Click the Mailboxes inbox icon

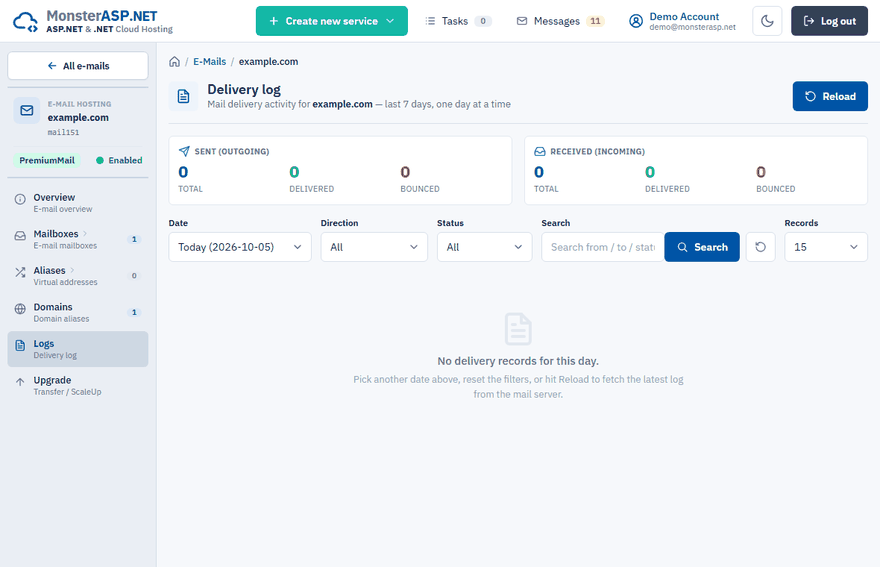(20, 236)
